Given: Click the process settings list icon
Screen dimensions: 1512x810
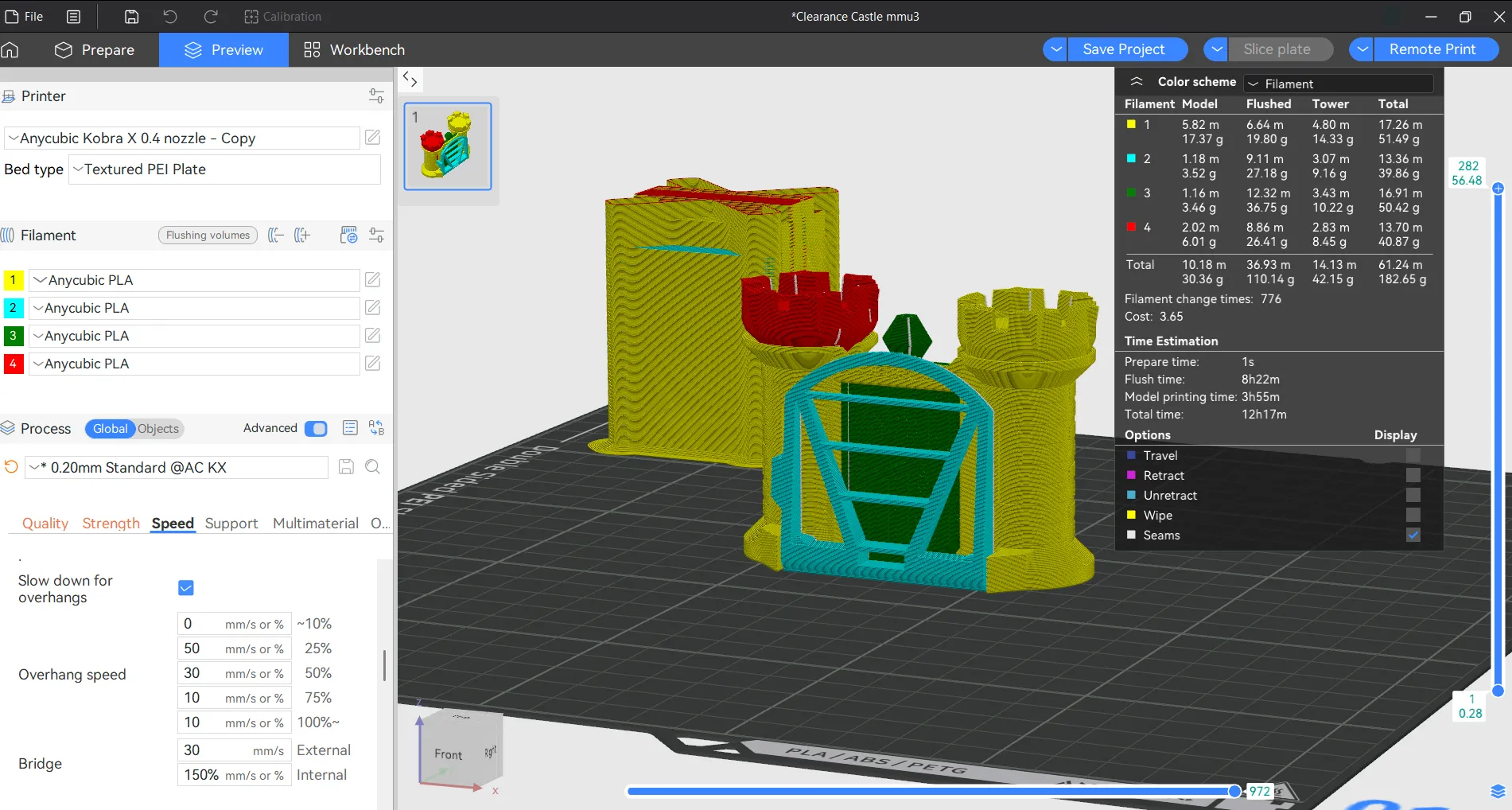Looking at the screenshot, I should [x=350, y=428].
